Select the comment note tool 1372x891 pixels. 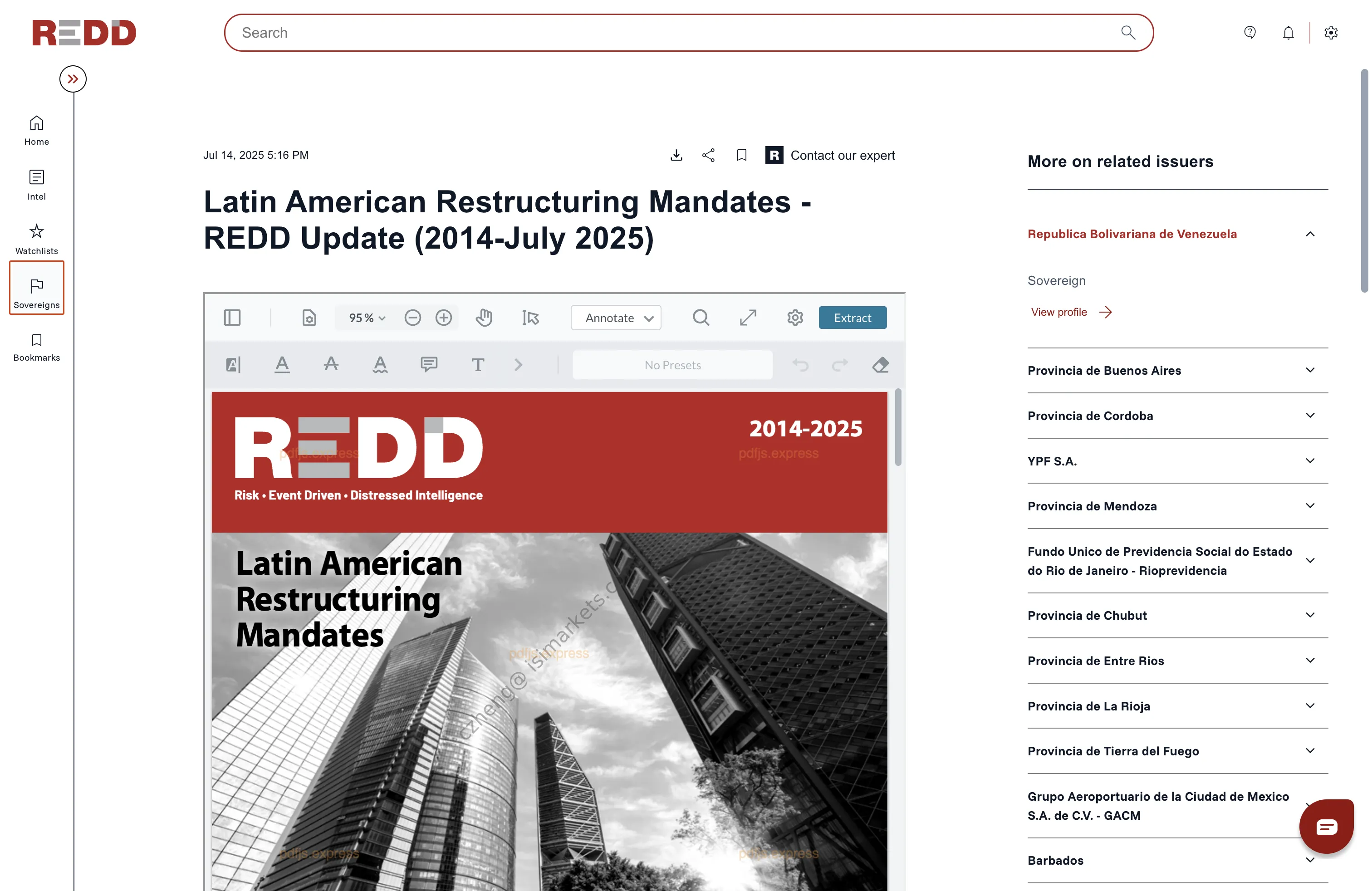[429, 365]
